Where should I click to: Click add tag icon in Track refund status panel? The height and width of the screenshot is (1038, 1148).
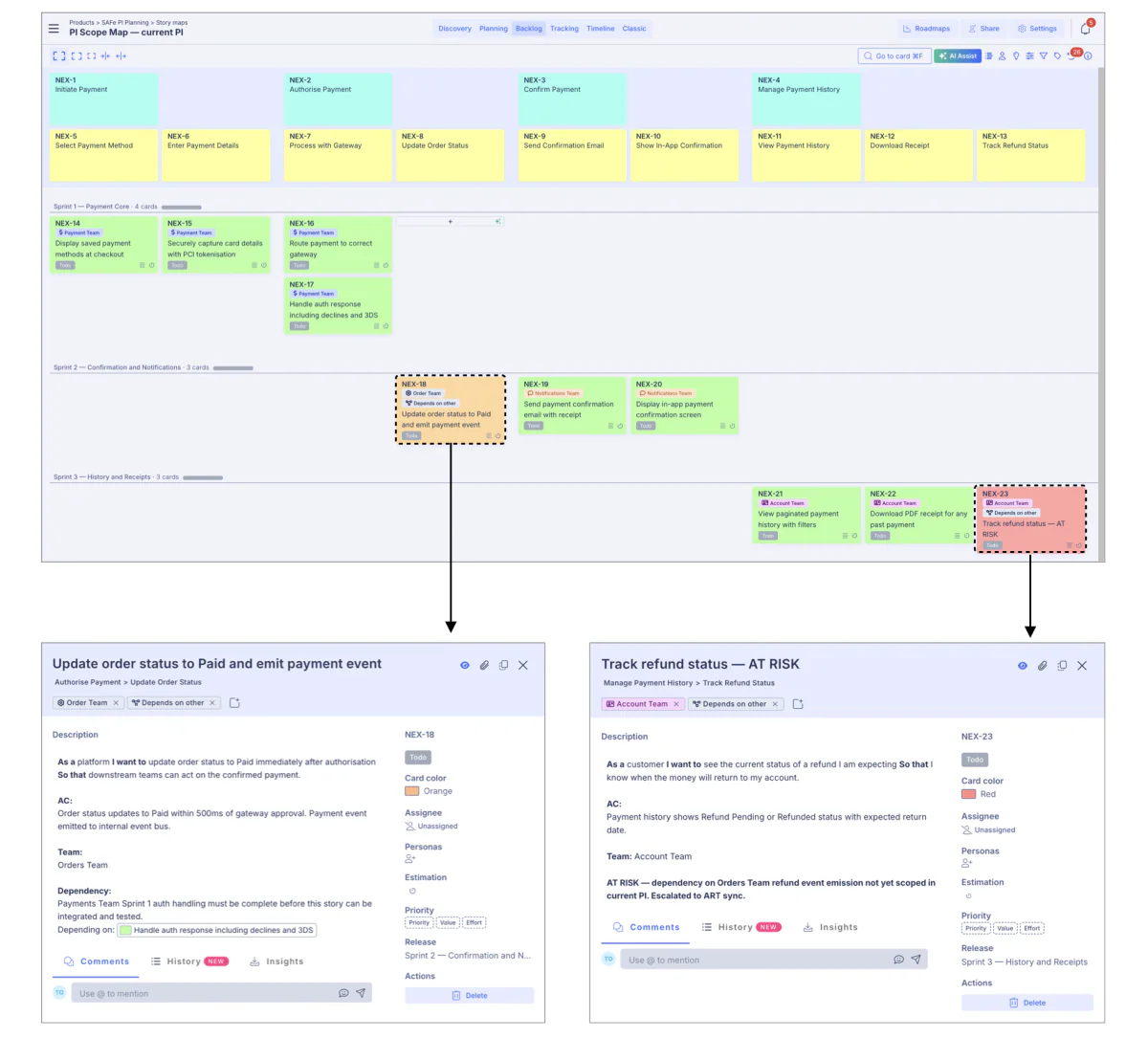(x=798, y=704)
